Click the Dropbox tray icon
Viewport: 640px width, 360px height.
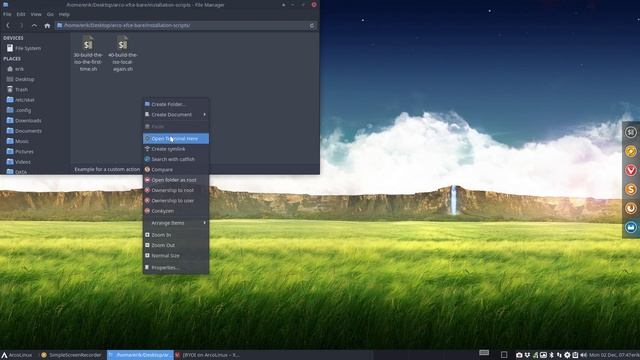pos(527,355)
